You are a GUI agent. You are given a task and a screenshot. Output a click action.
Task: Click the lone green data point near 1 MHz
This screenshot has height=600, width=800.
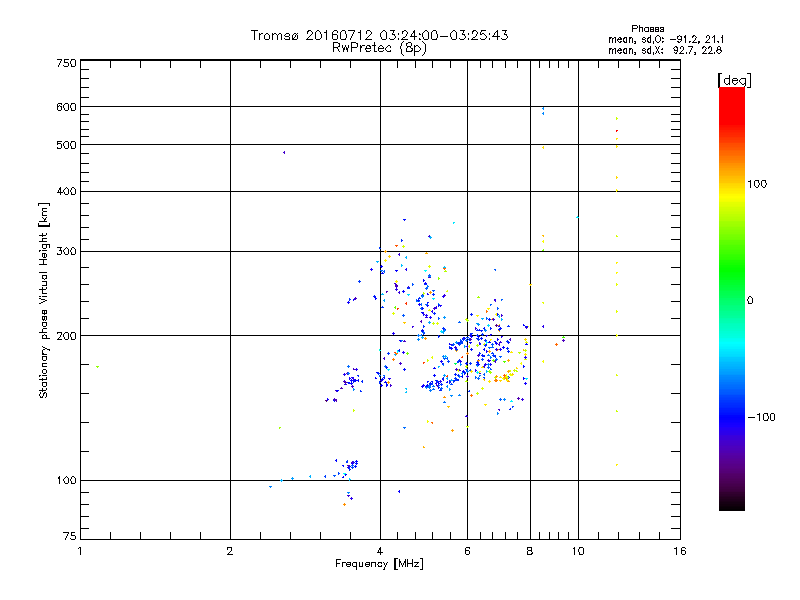[97, 366]
